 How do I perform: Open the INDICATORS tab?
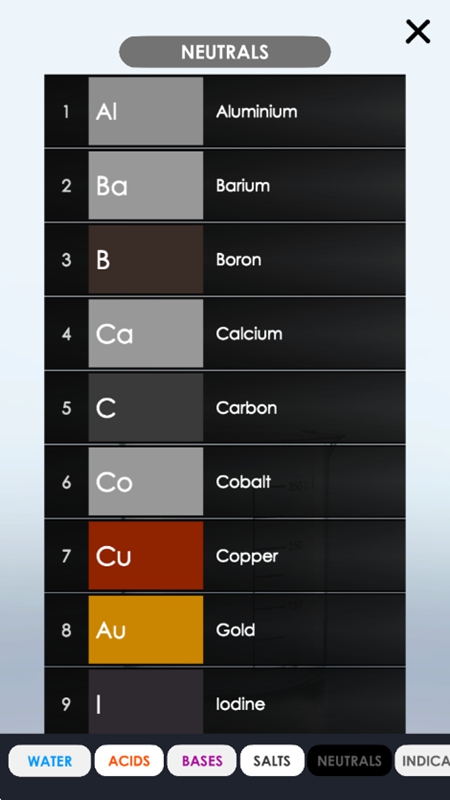point(422,761)
